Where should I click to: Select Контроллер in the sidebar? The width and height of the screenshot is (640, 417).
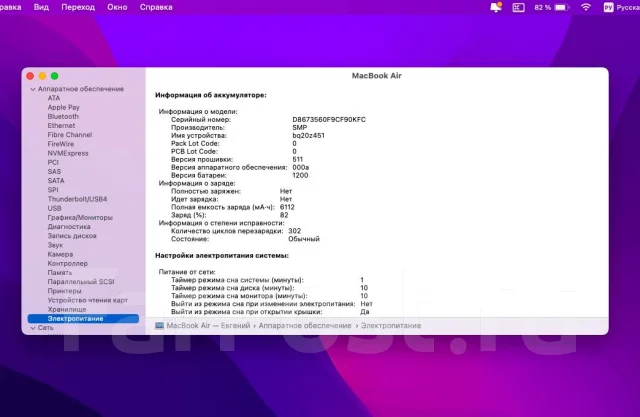pos(67,264)
